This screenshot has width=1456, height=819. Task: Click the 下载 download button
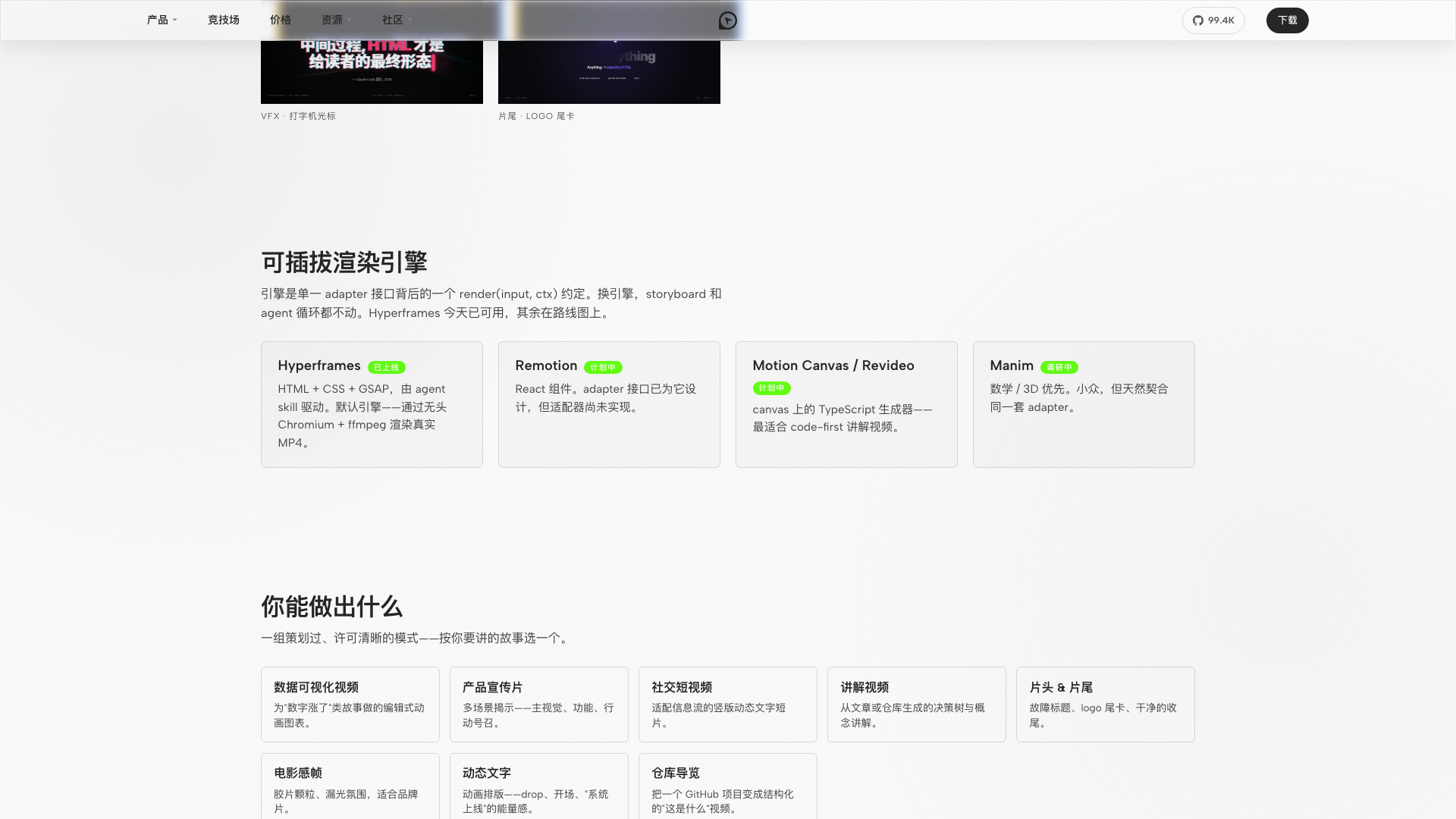[x=1287, y=20]
